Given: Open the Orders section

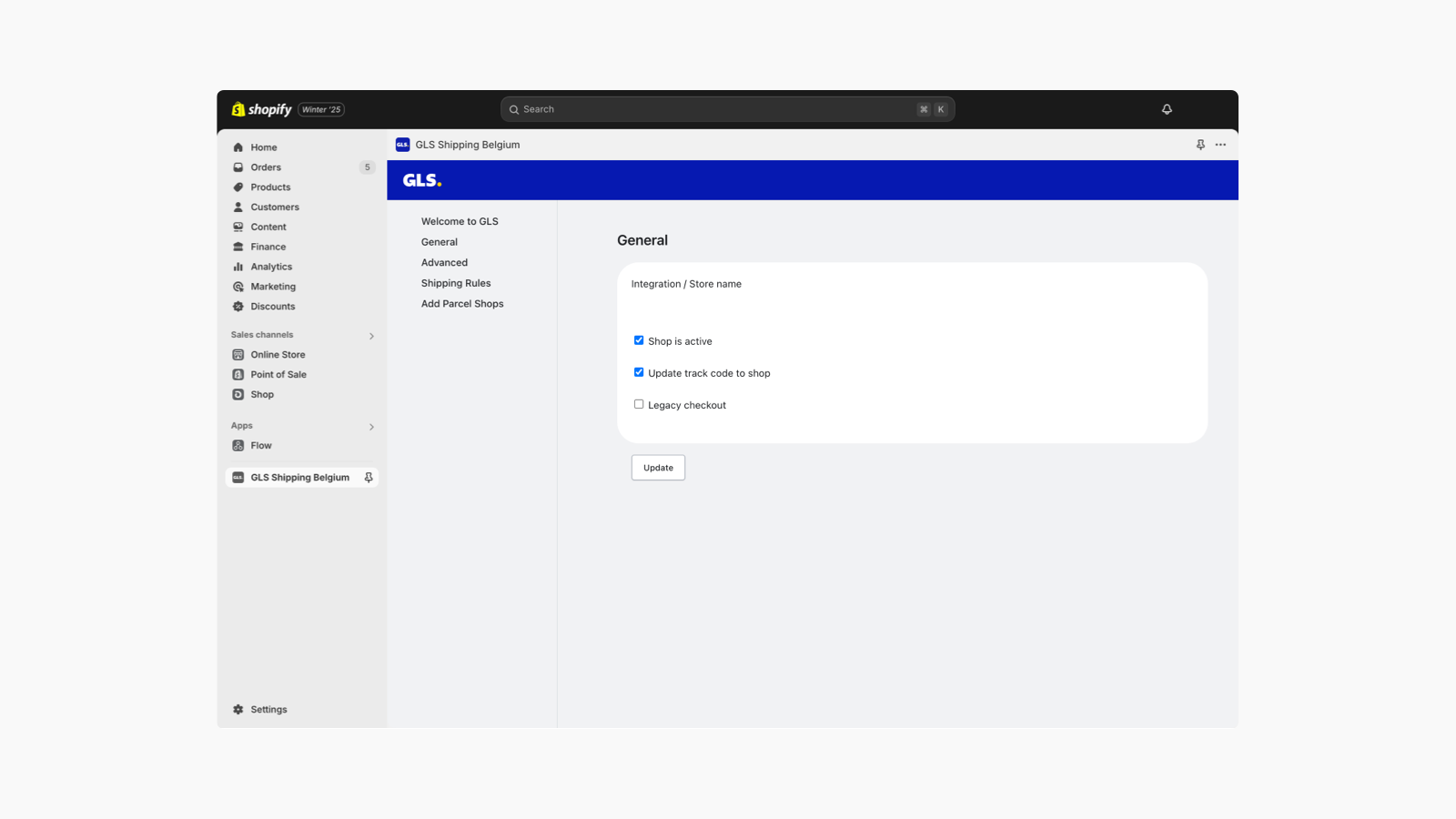Looking at the screenshot, I should coord(267,167).
